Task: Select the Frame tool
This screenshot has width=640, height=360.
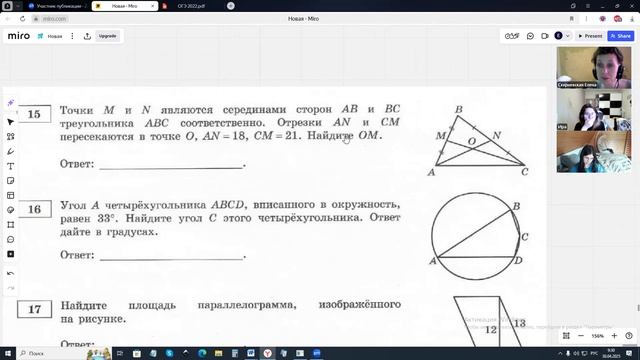Action: coord(11,225)
